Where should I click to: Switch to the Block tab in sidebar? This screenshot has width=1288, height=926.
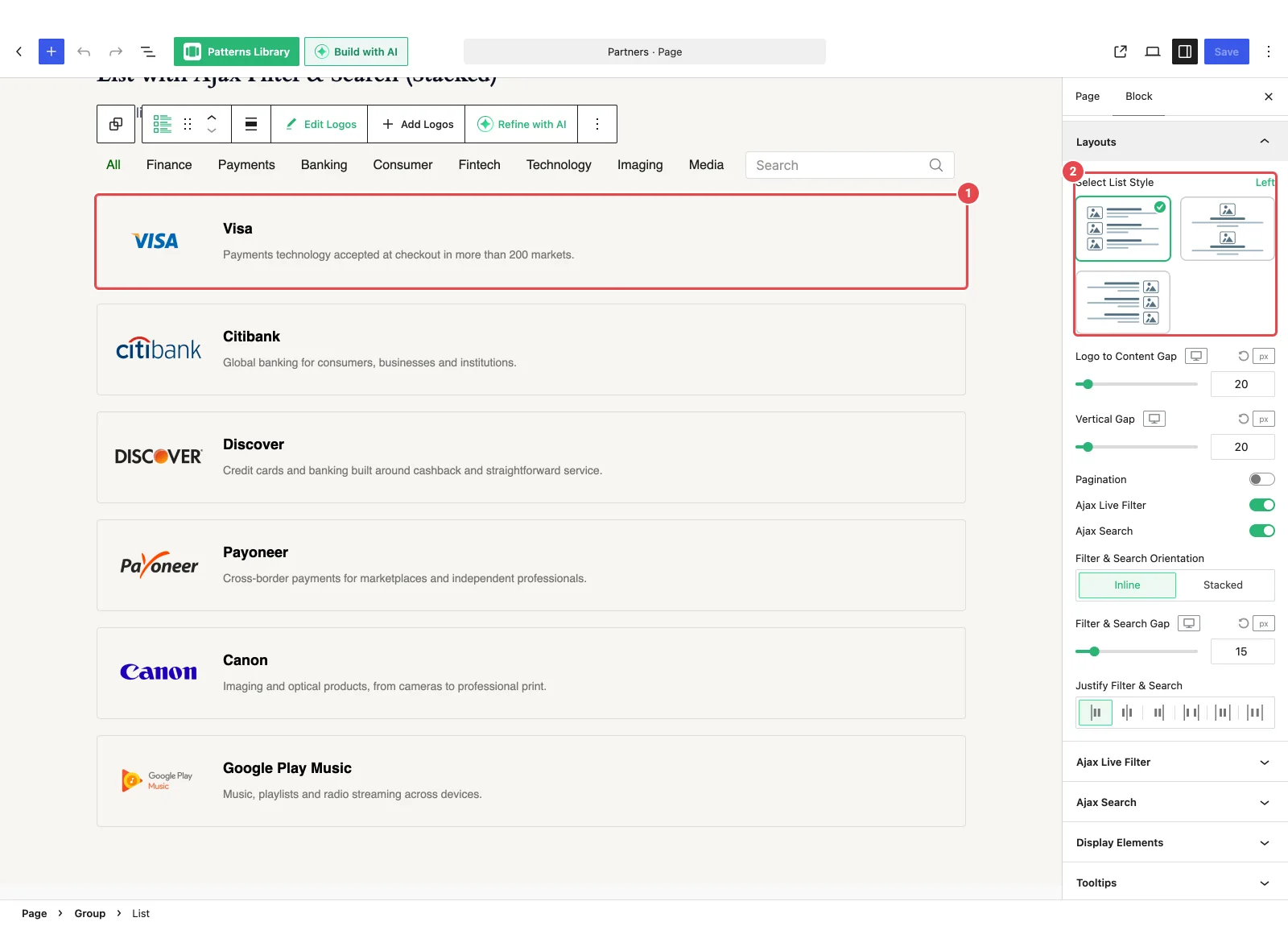coord(1139,96)
